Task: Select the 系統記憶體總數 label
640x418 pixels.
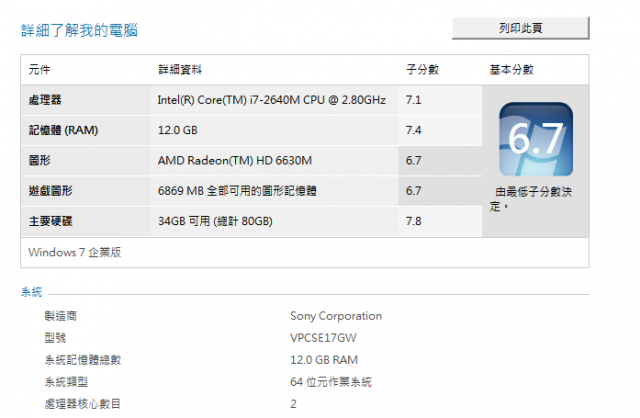Action: pyautogui.click(x=83, y=360)
